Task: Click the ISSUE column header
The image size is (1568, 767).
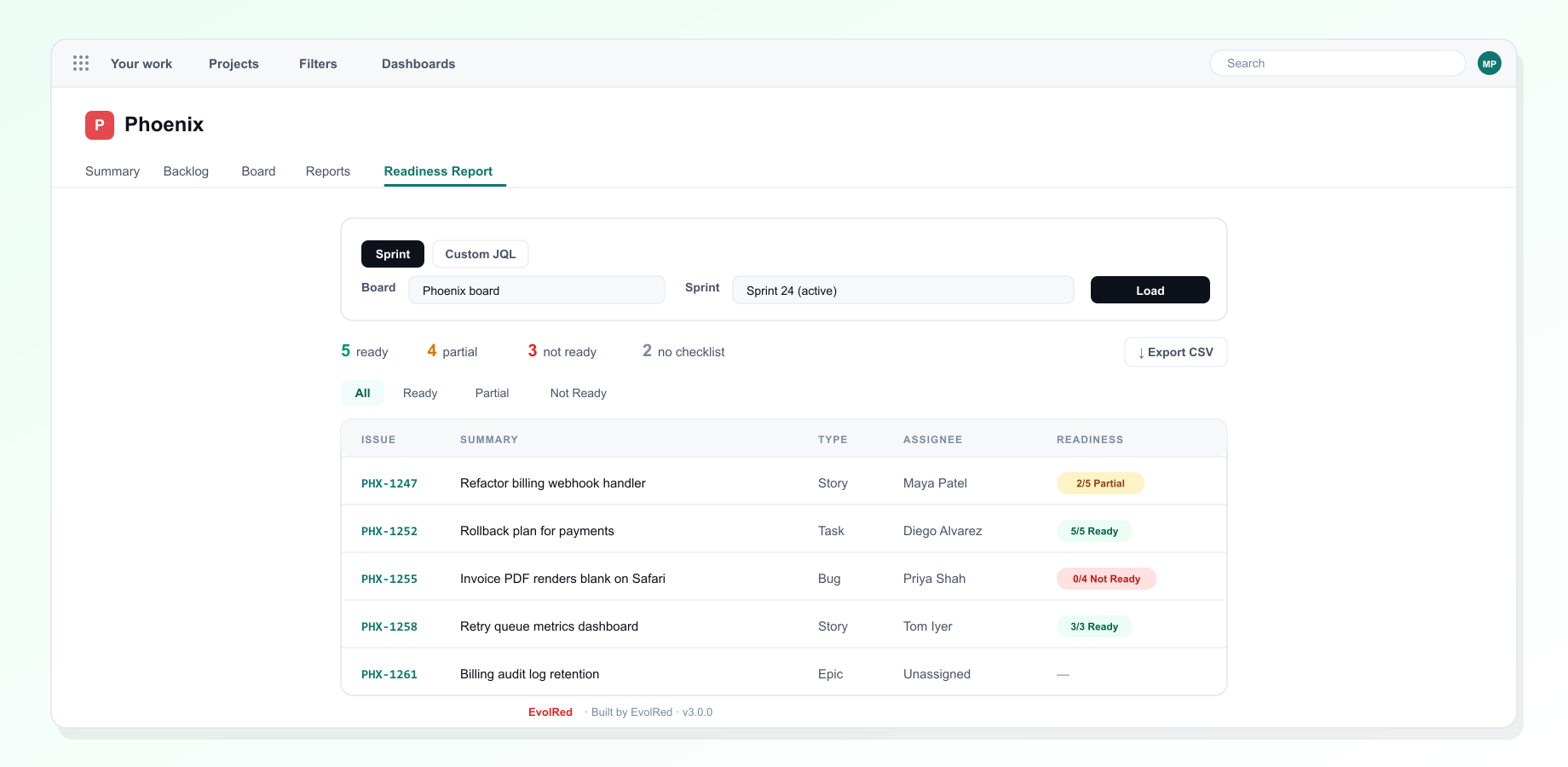Action: coord(378,440)
